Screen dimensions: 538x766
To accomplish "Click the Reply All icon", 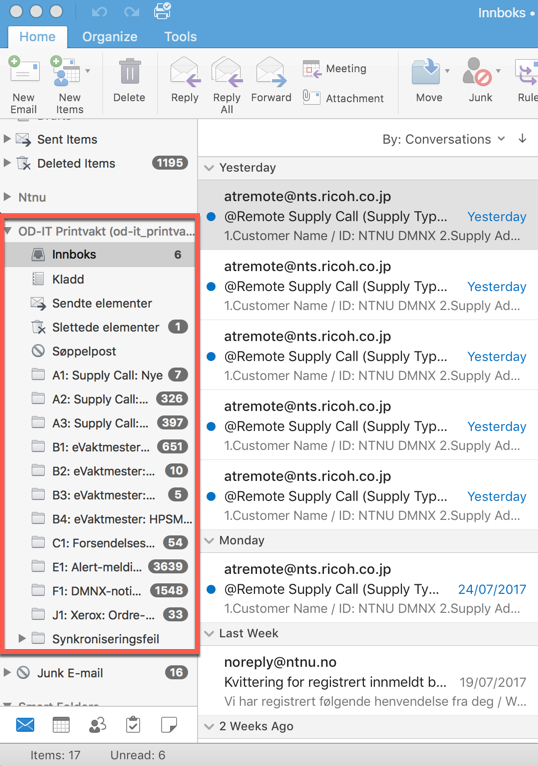I will 227,71.
